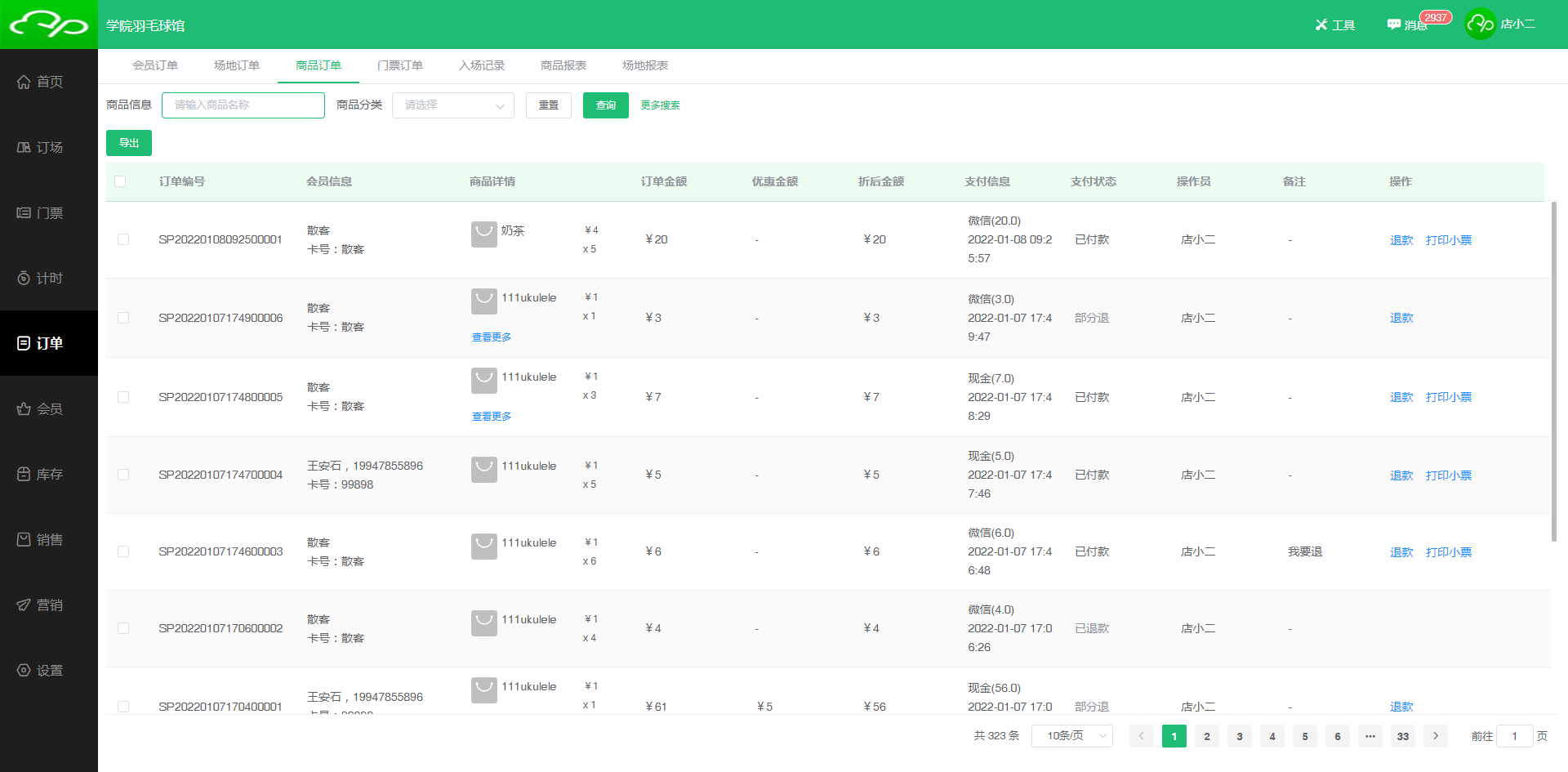Expand 查看更多 for order SP20220107174900006
1568x772 pixels.
coord(492,337)
